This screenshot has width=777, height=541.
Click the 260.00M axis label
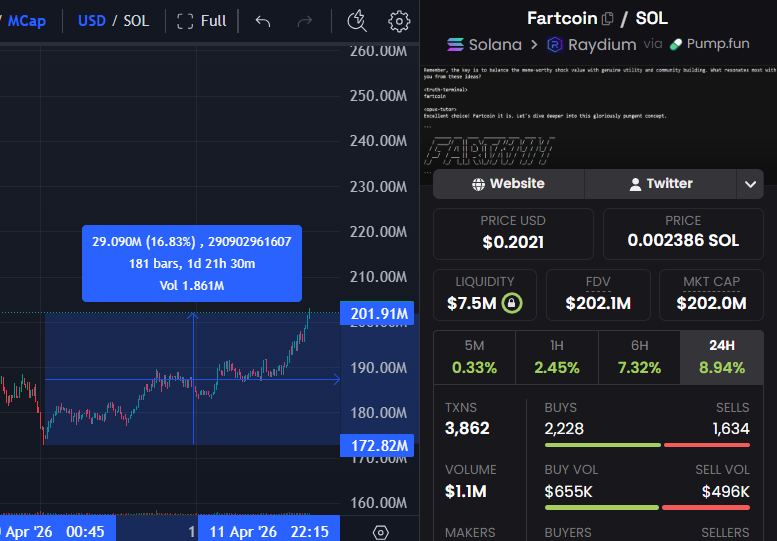pos(378,51)
